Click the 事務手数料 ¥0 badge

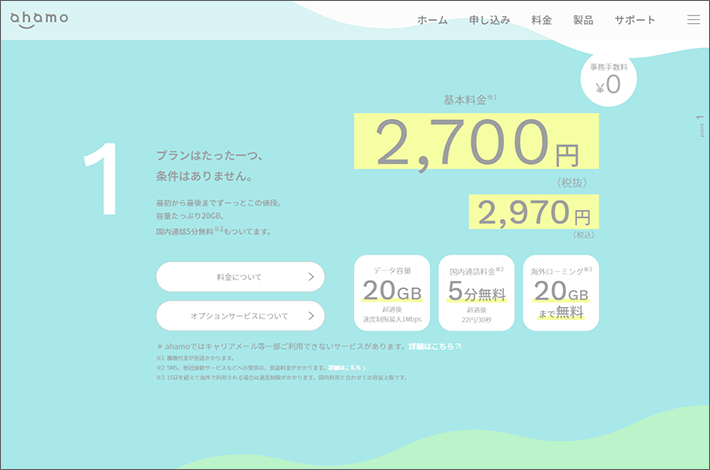pyautogui.click(x=609, y=79)
